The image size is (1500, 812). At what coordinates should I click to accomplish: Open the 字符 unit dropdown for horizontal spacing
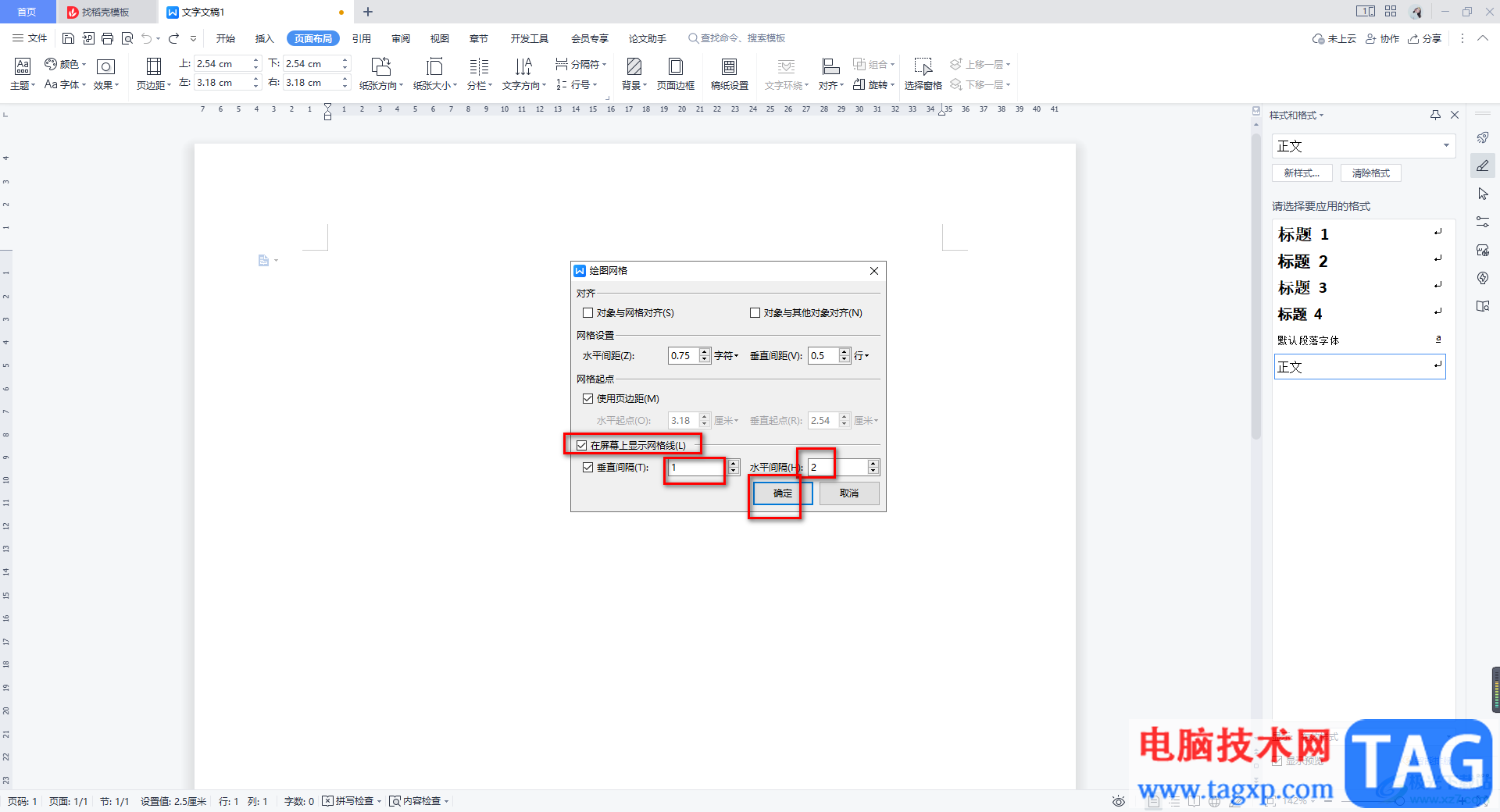tap(727, 356)
